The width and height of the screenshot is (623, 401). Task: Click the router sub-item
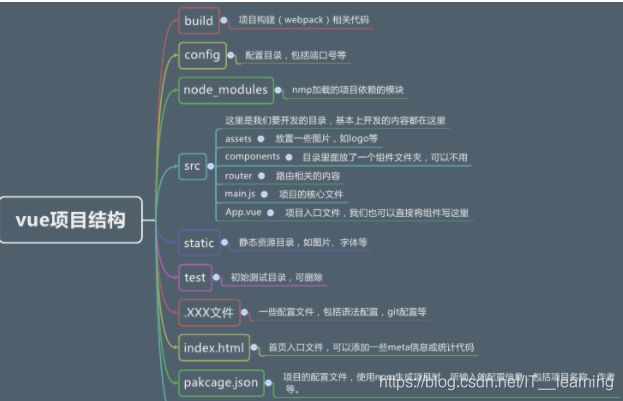[x=238, y=175]
